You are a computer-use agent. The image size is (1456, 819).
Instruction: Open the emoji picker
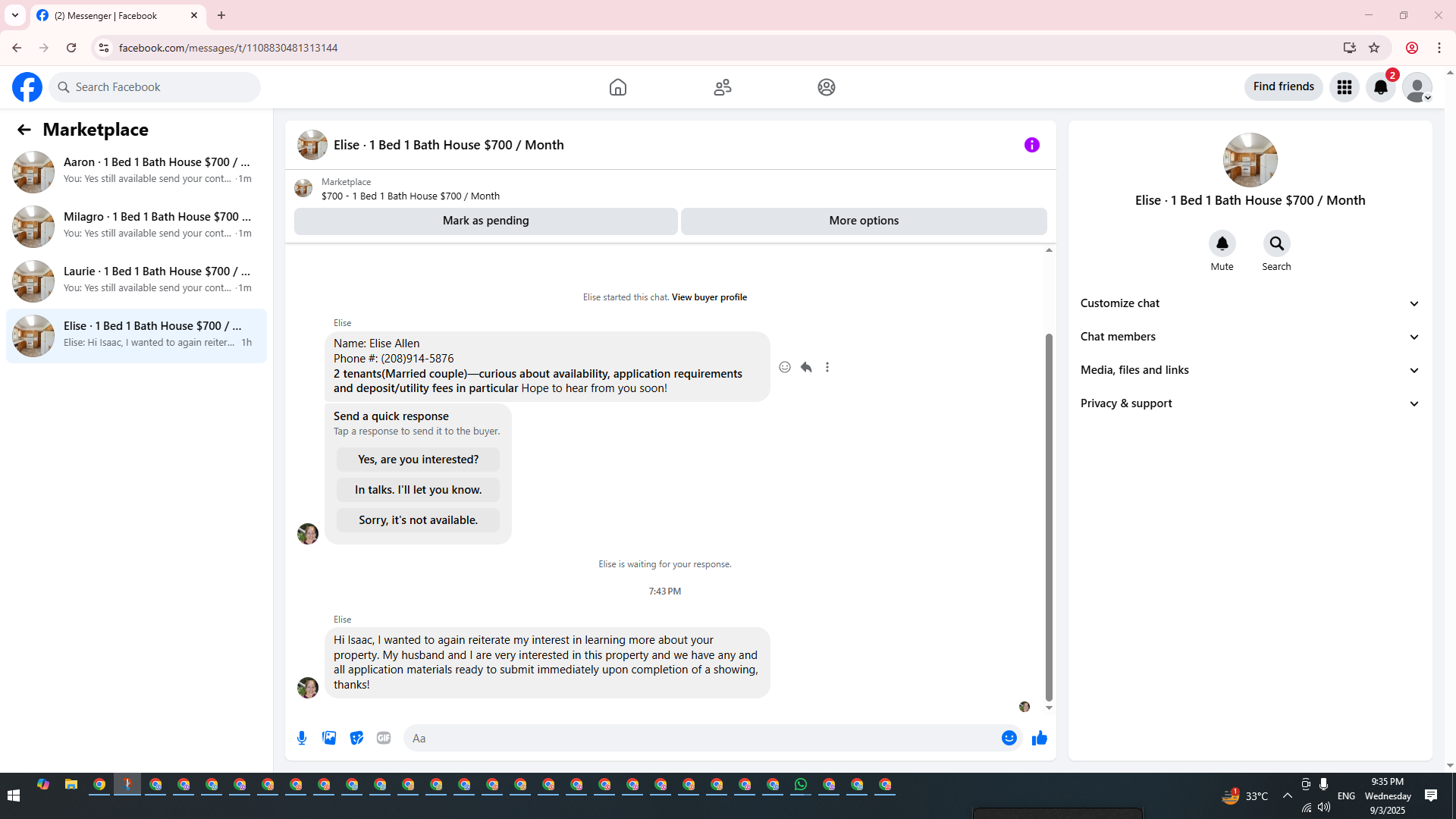pyautogui.click(x=1009, y=738)
